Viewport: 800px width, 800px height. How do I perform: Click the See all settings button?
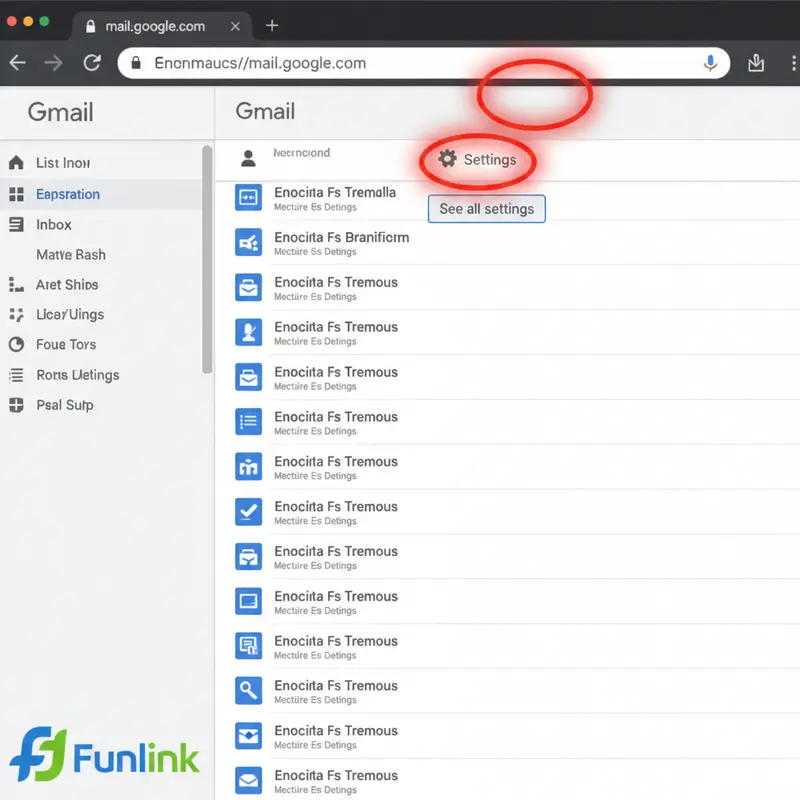pos(486,209)
